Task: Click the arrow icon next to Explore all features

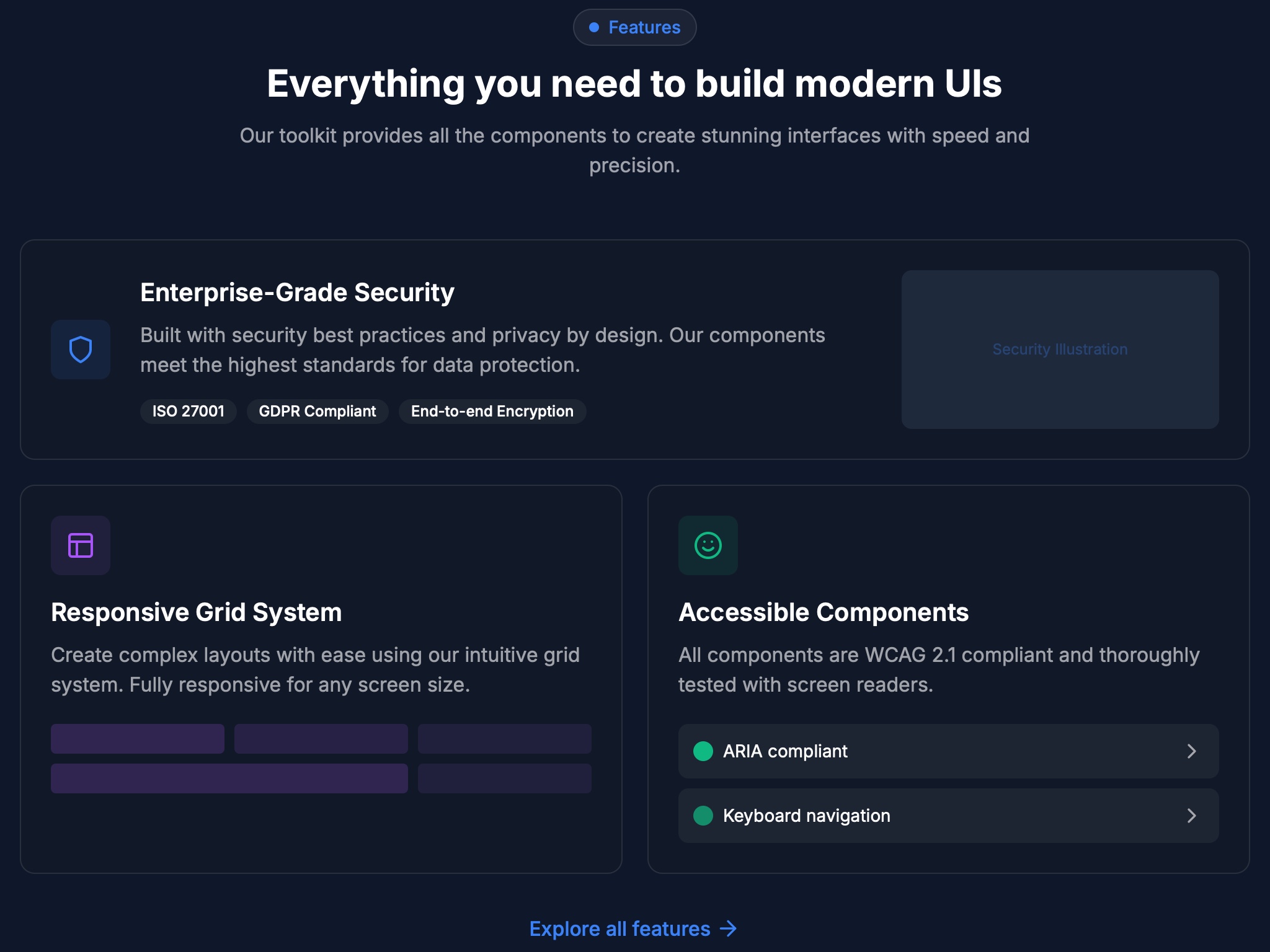Action: [728, 929]
